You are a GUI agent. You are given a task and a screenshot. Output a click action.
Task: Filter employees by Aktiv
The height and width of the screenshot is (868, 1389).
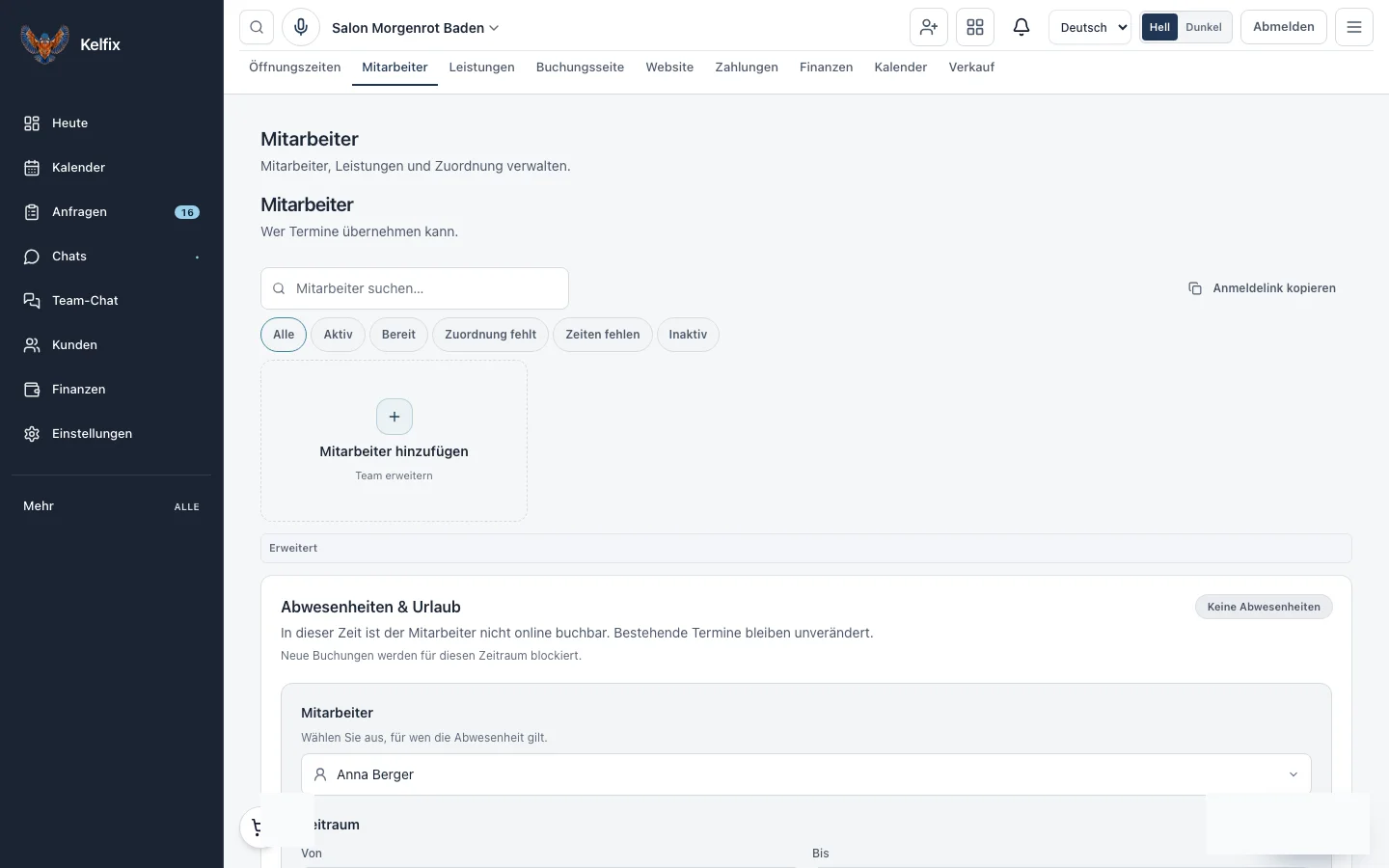(x=338, y=335)
